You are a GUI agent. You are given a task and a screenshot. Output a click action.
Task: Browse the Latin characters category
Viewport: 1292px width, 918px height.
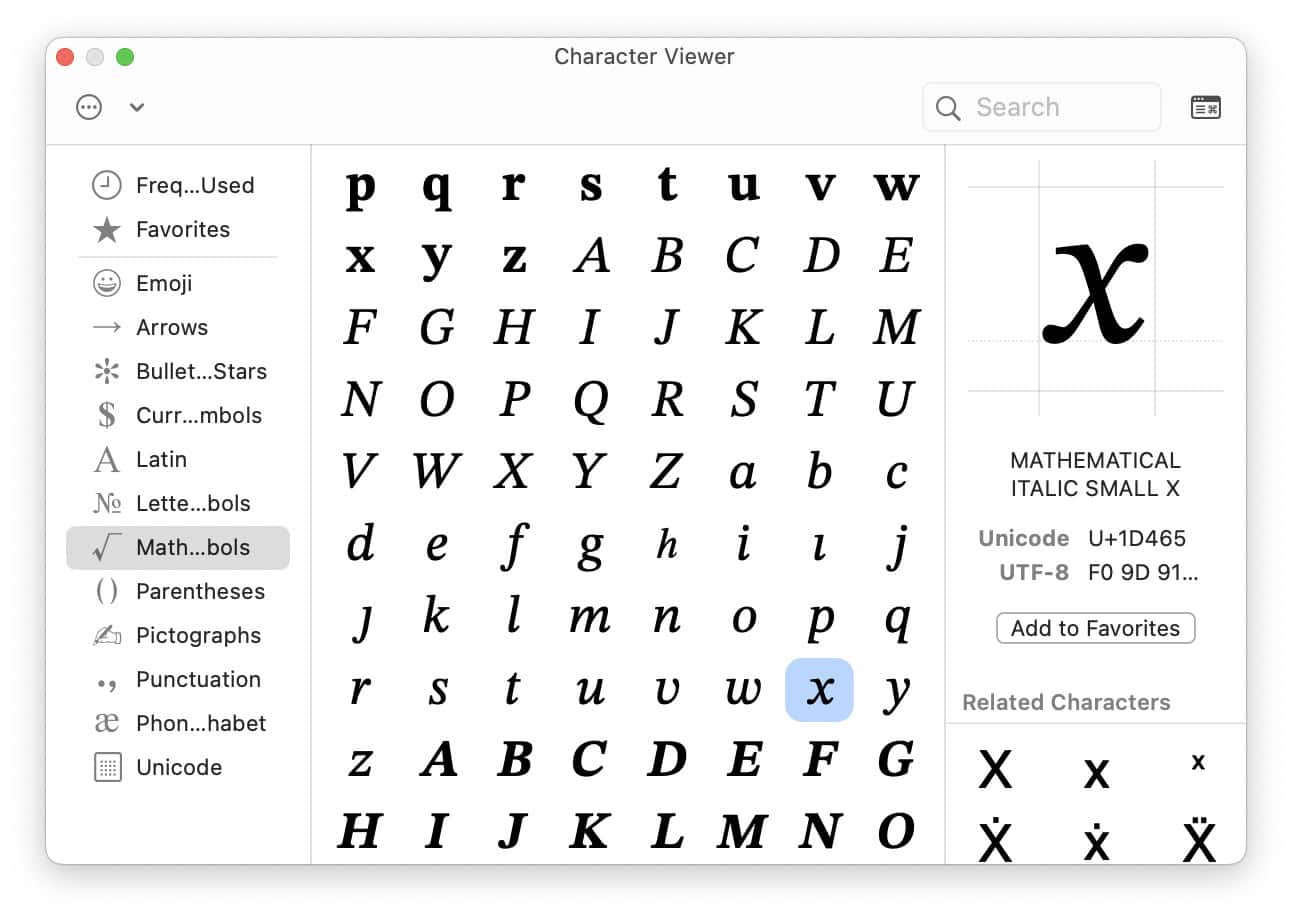(x=160, y=459)
